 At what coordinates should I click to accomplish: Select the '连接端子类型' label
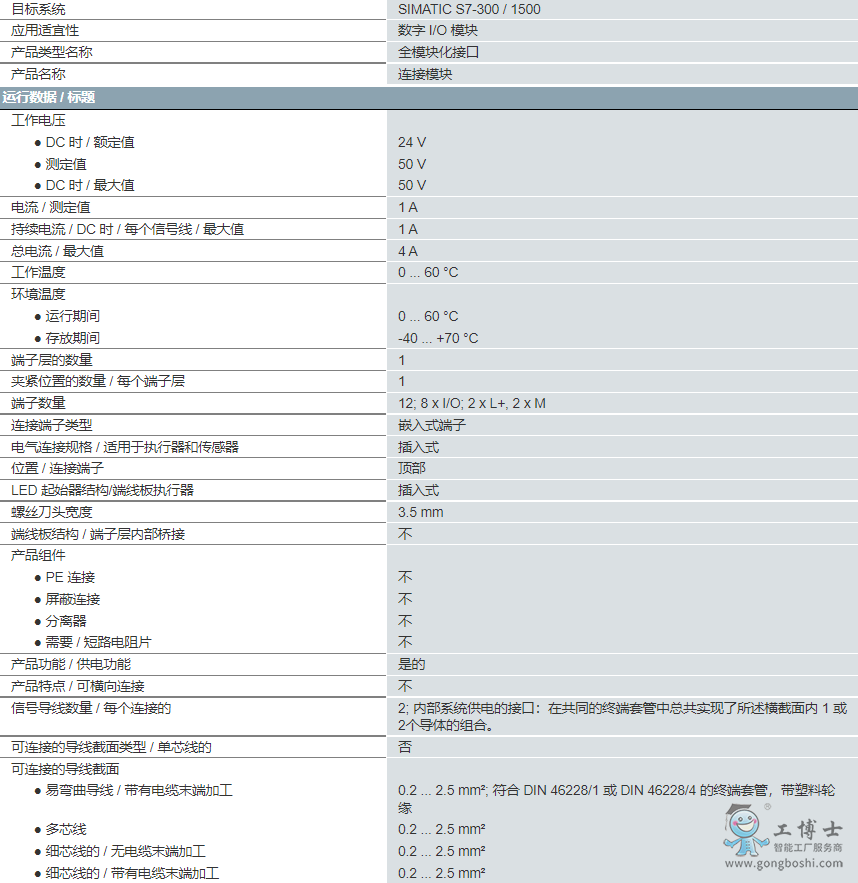(52, 425)
